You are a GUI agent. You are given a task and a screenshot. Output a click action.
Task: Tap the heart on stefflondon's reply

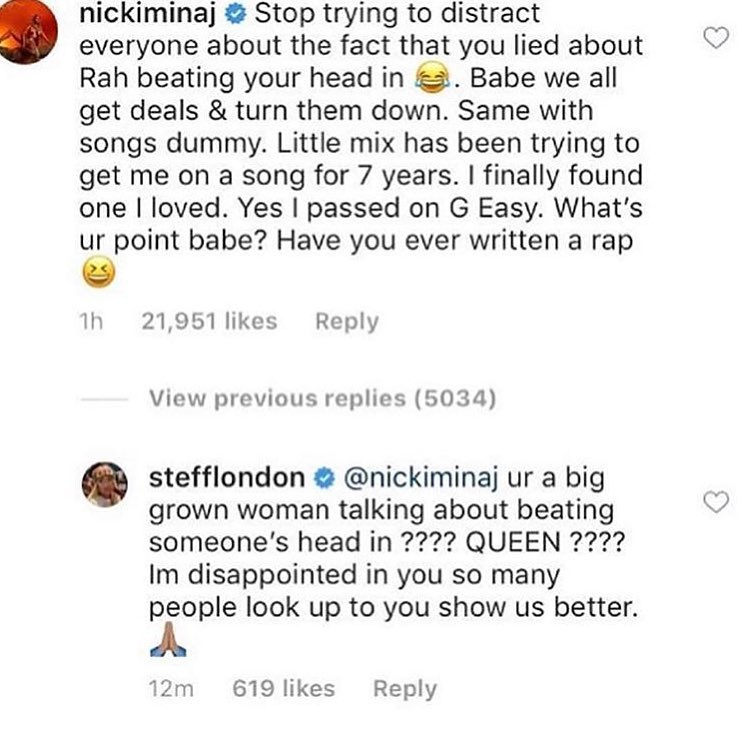[x=716, y=502]
